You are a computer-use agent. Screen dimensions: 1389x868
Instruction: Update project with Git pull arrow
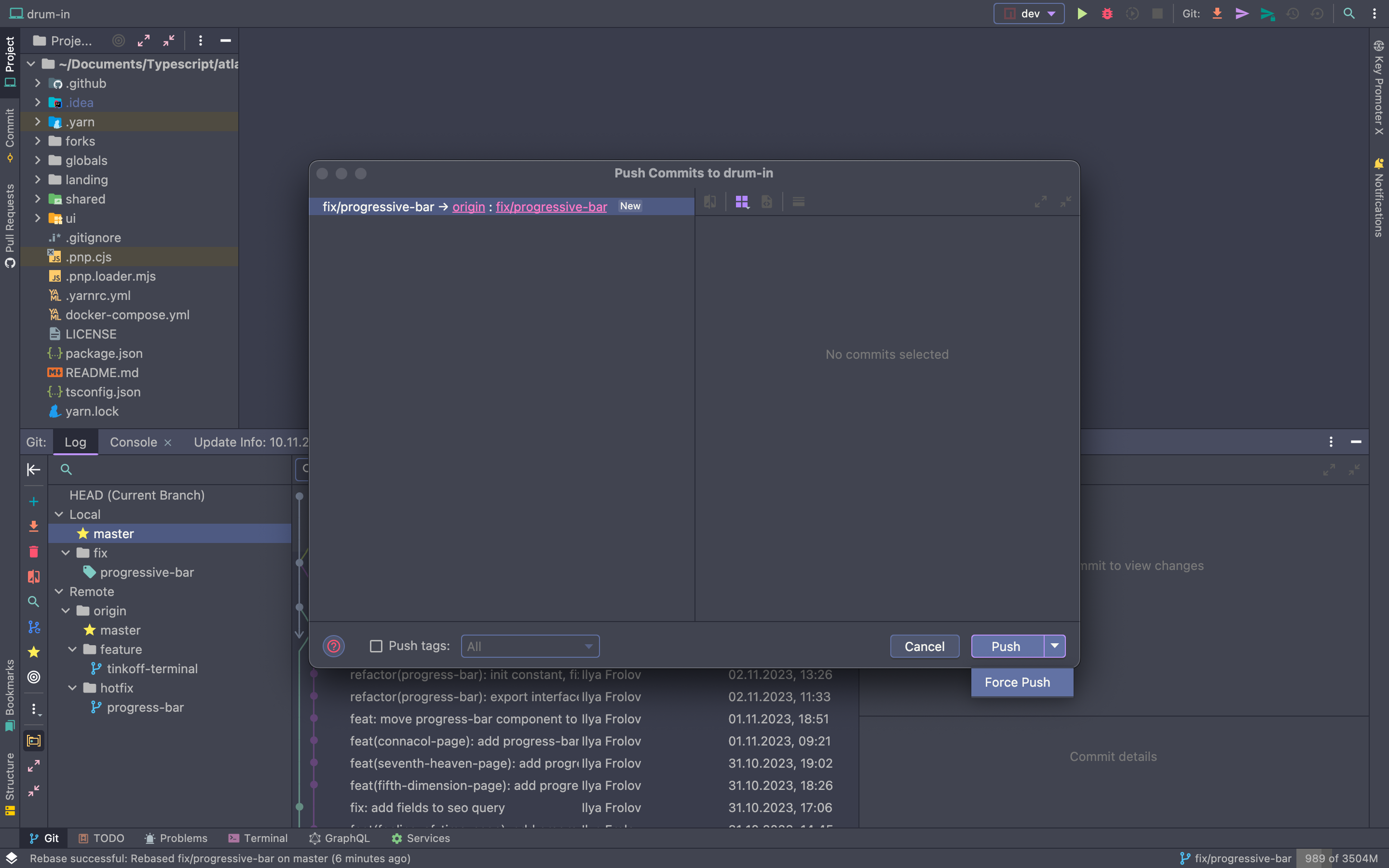(1217, 14)
